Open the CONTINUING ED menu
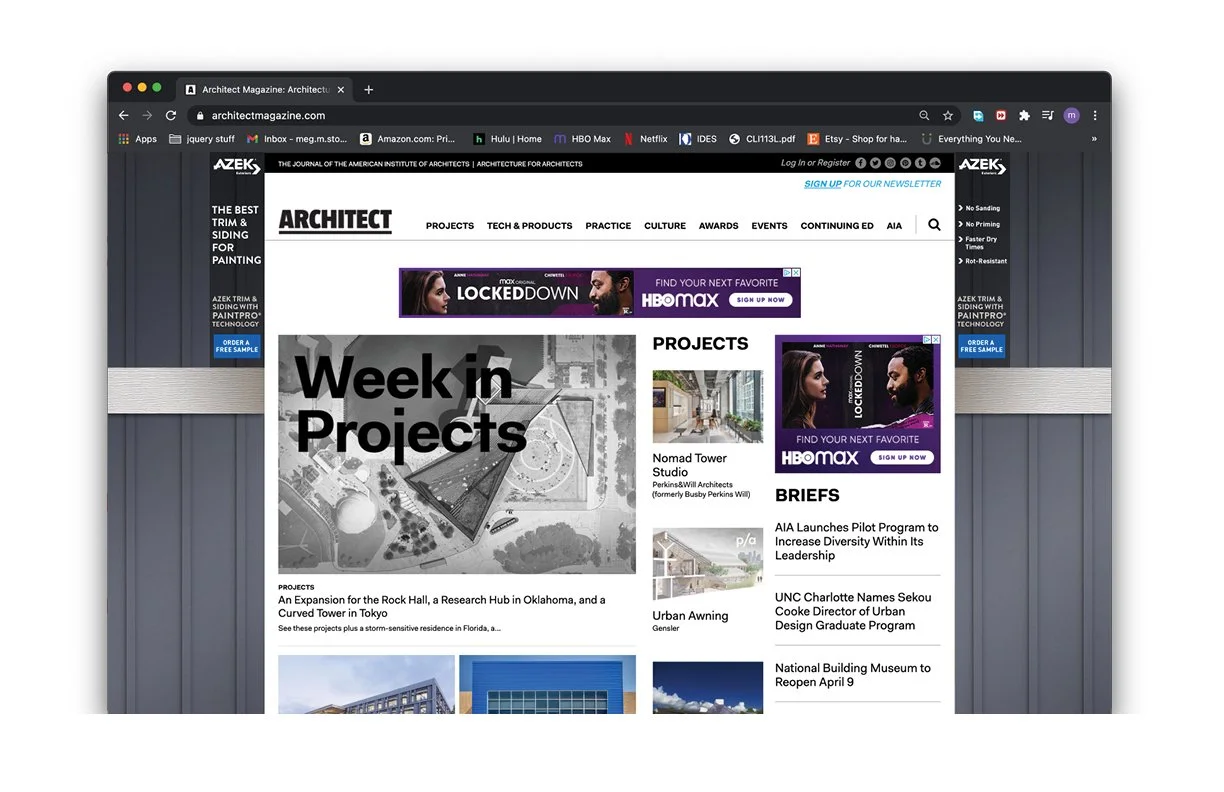The width and height of the screenshot is (1224, 792). pos(837,226)
